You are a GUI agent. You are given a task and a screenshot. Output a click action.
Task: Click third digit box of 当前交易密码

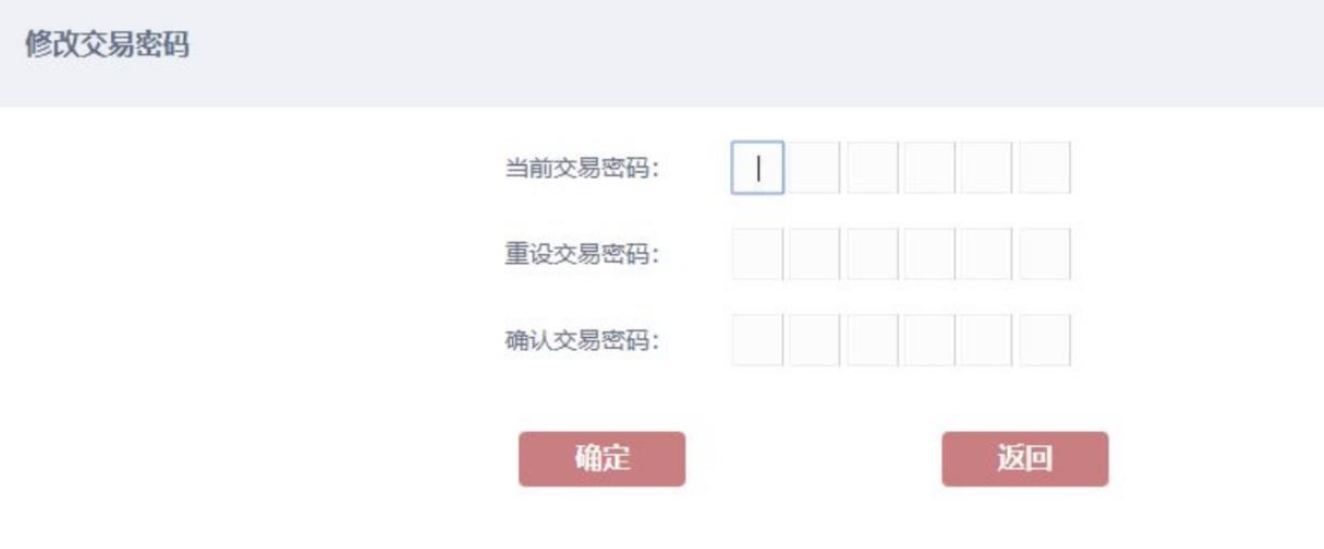coord(872,168)
